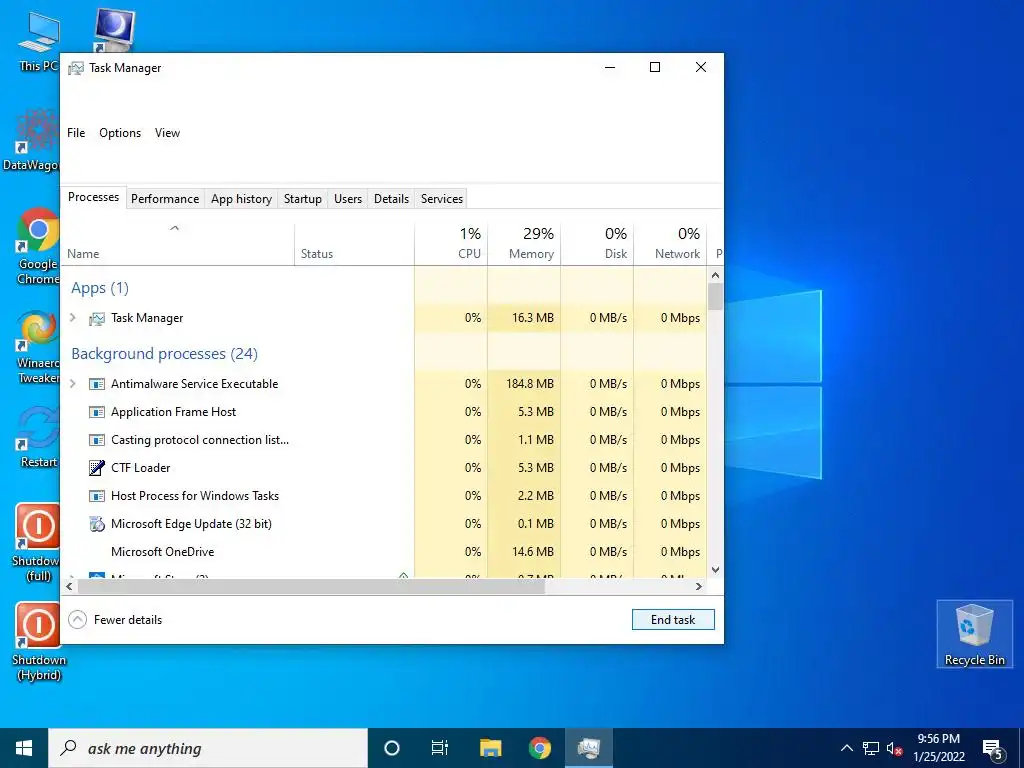Open File Explorer from the taskbar
The image size is (1024, 768).
[490, 748]
